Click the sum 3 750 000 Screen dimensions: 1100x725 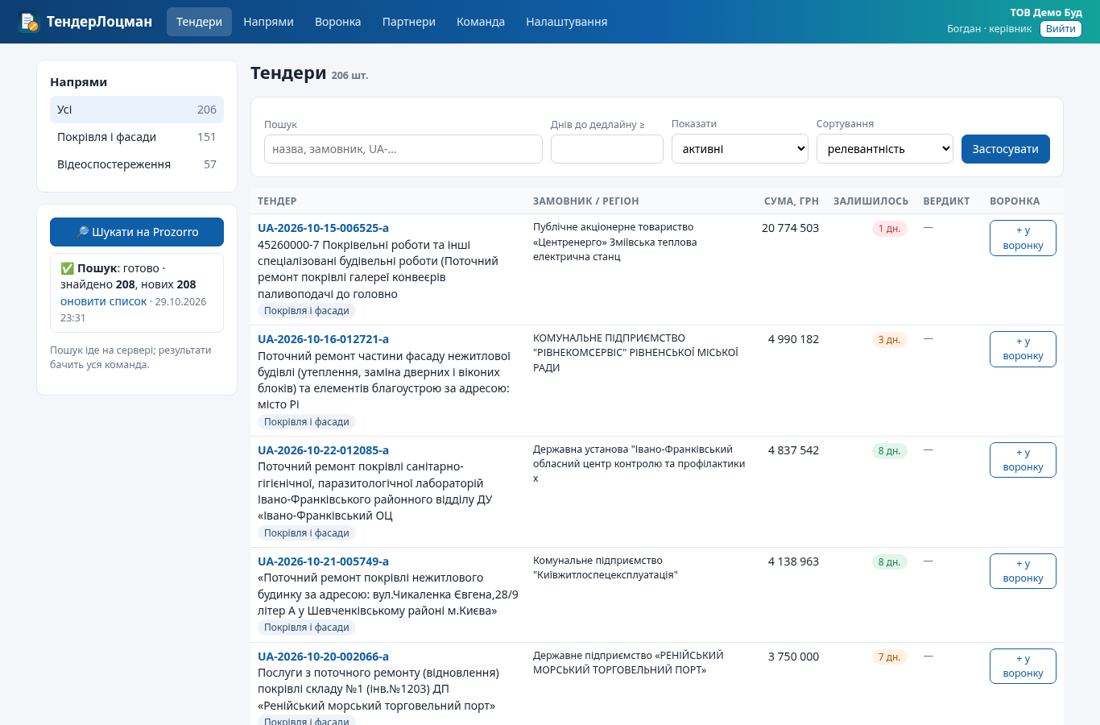pyautogui.click(x=793, y=656)
